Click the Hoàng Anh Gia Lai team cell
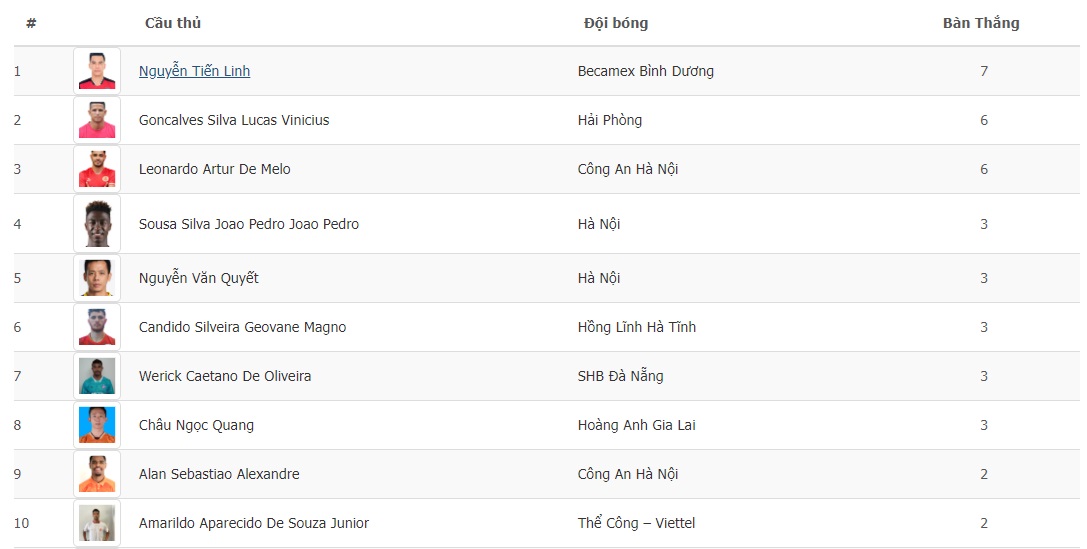Viewport: 1087px width, 549px height. tap(636, 425)
